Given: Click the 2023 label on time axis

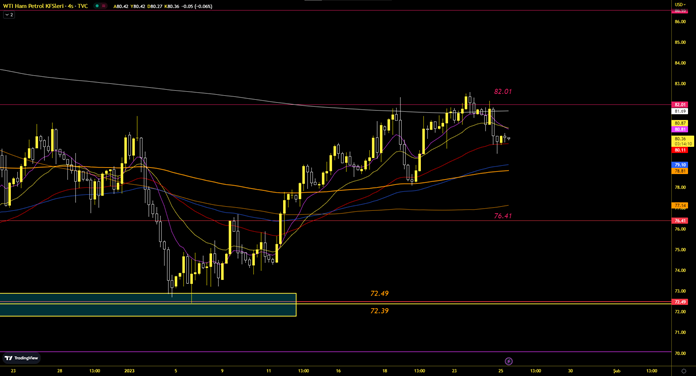Looking at the screenshot, I should (129, 371).
